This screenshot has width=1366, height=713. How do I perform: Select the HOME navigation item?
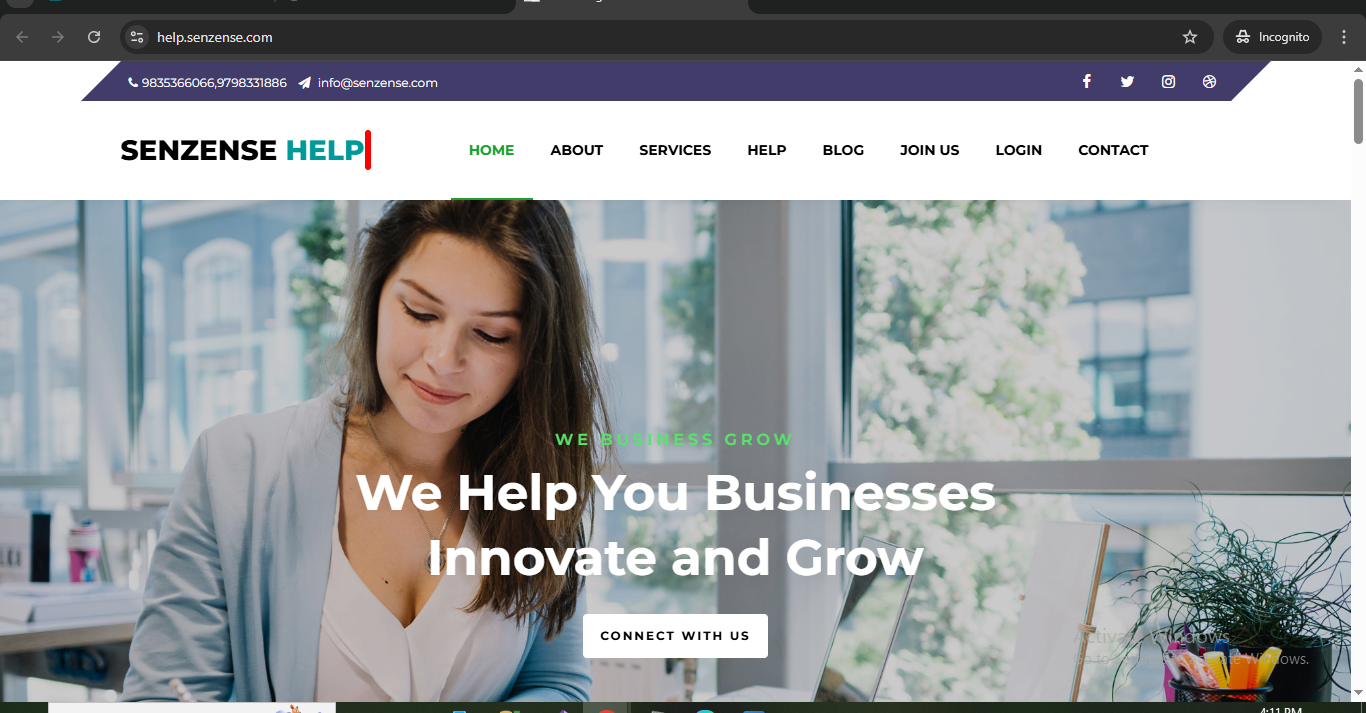(x=491, y=150)
